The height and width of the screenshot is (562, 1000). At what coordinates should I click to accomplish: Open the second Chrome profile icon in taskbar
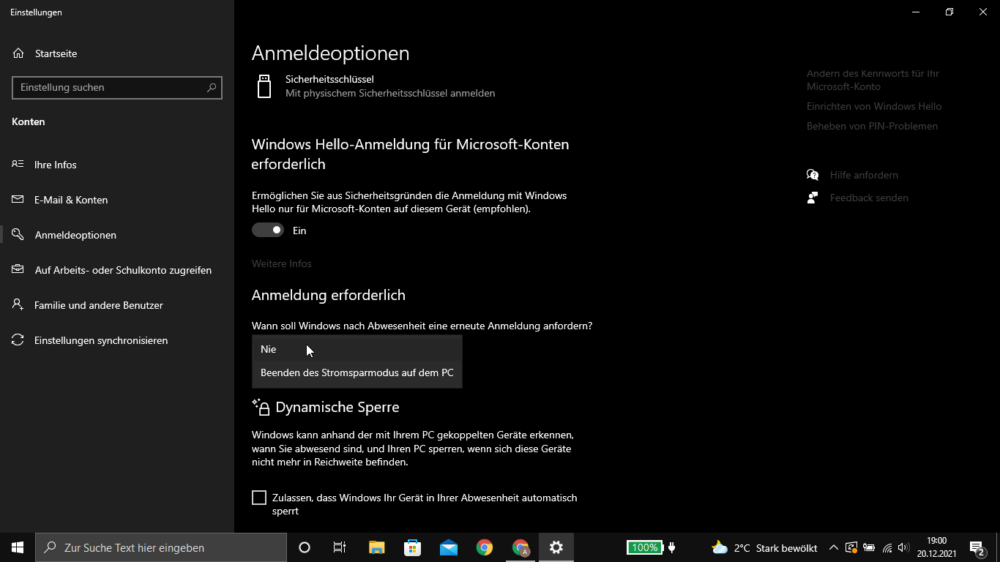(520, 547)
